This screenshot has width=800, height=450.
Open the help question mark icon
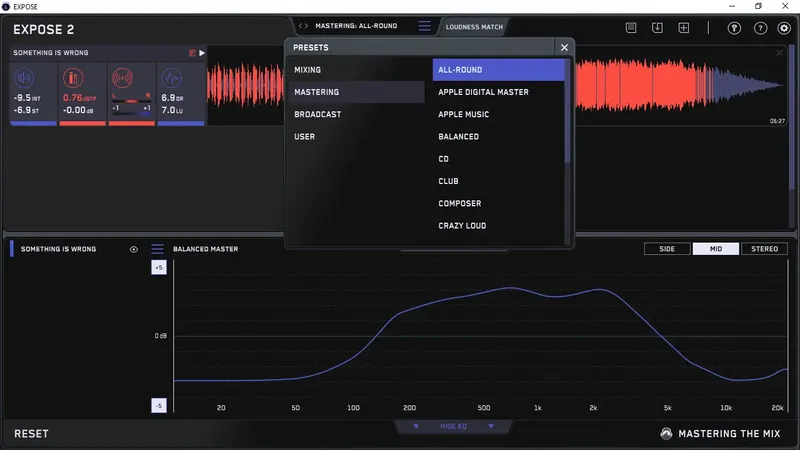[x=760, y=28]
